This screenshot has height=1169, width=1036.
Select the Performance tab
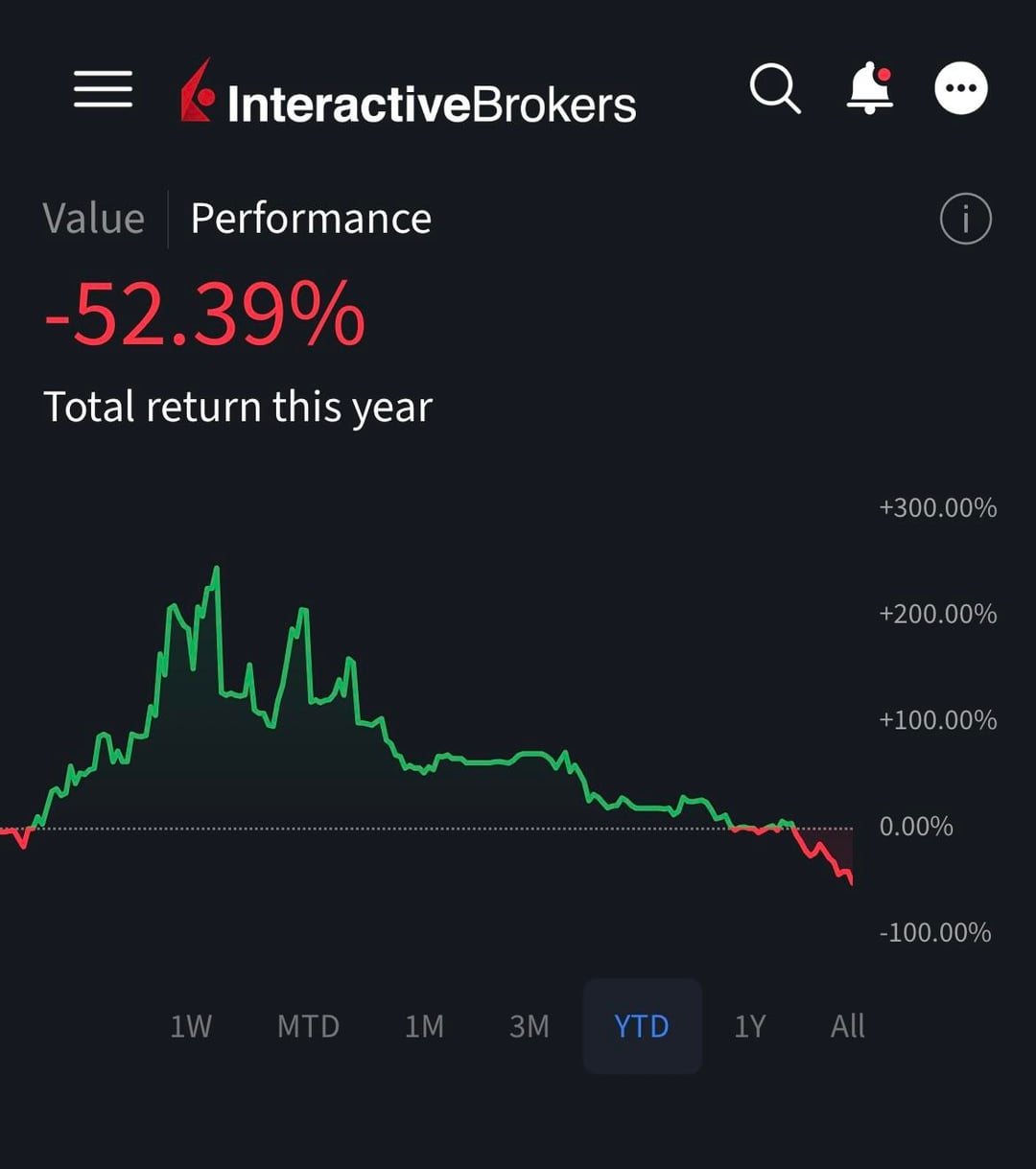click(x=311, y=219)
